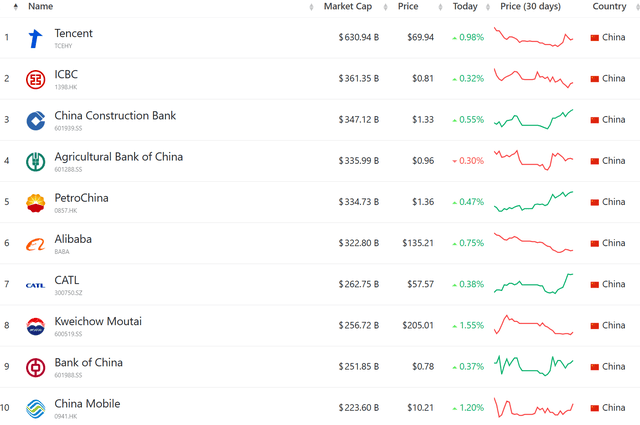Click the Tencent company logo icon
This screenshot has height=425, width=640.
pyautogui.click(x=36, y=39)
